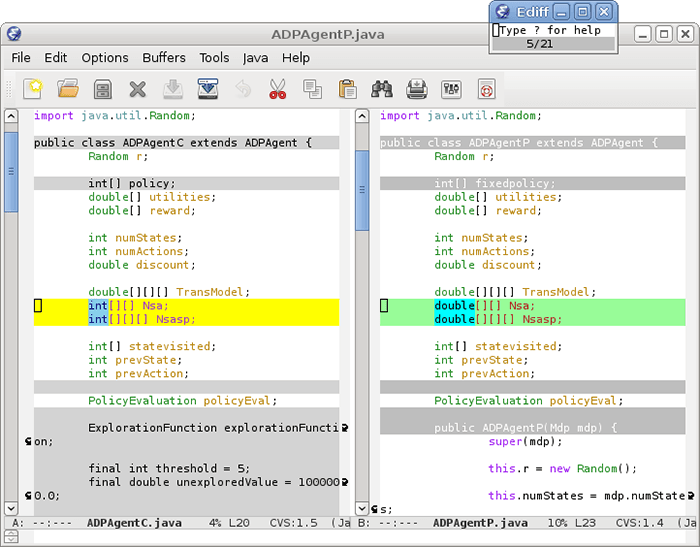Click the Save As disk icon
The height and width of the screenshot is (547, 700).
[x=208, y=89]
